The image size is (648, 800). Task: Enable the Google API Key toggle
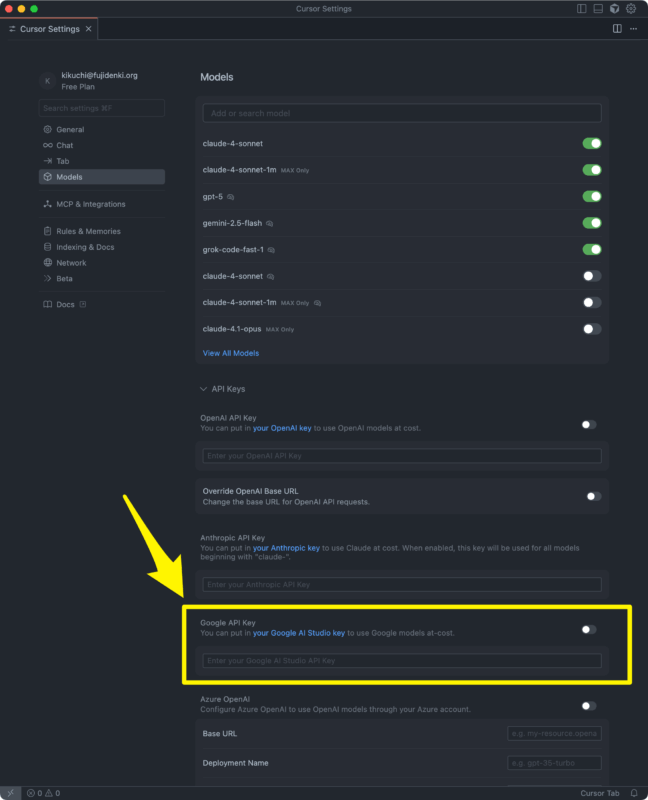[589, 630]
